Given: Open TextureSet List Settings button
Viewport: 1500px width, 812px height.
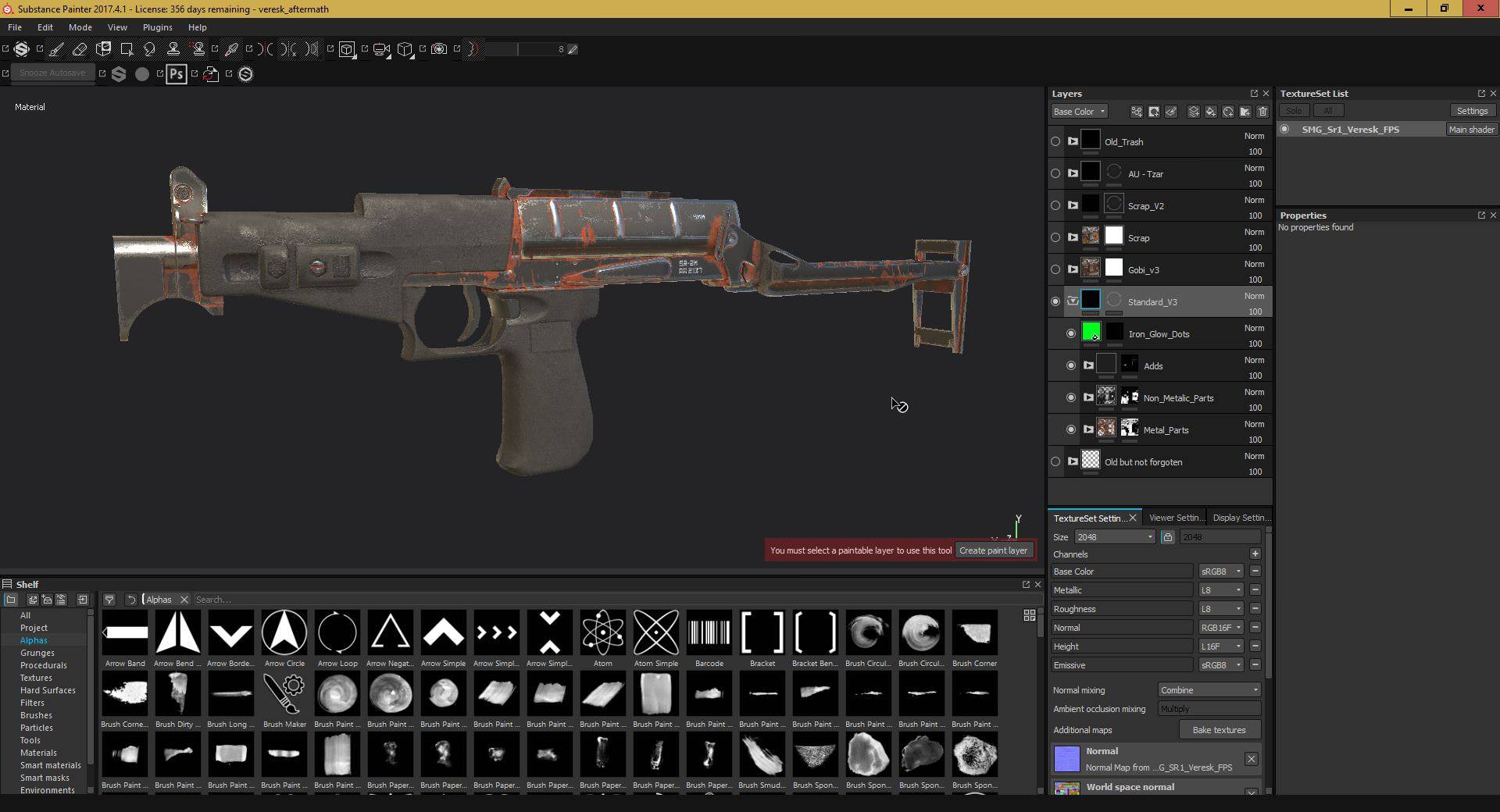Looking at the screenshot, I should click(x=1472, y=111).
